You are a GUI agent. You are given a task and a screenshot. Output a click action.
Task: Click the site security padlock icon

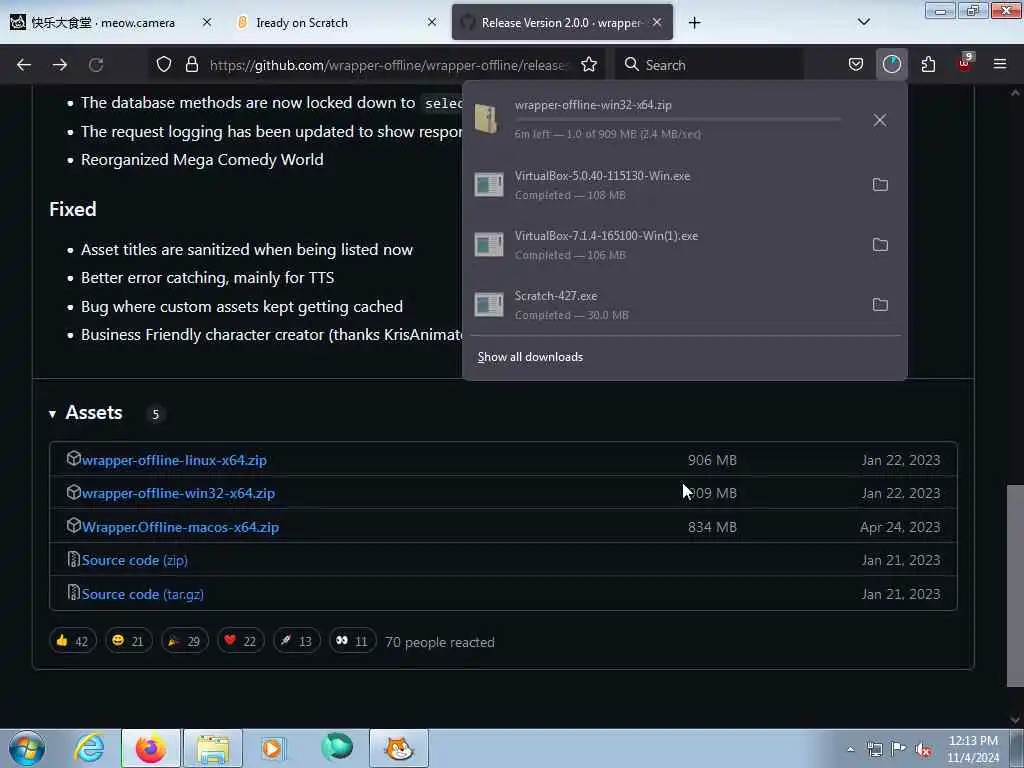pyautogui.click(x=191, y=64)
